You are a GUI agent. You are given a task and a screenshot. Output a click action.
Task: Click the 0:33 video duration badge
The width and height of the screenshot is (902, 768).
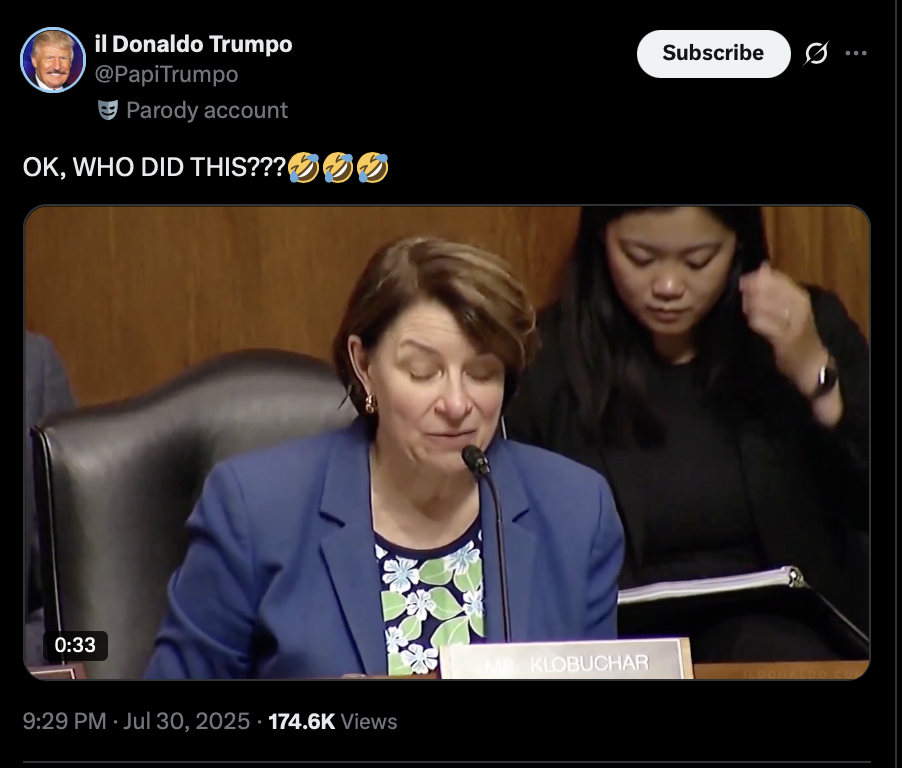pos(75,645)
